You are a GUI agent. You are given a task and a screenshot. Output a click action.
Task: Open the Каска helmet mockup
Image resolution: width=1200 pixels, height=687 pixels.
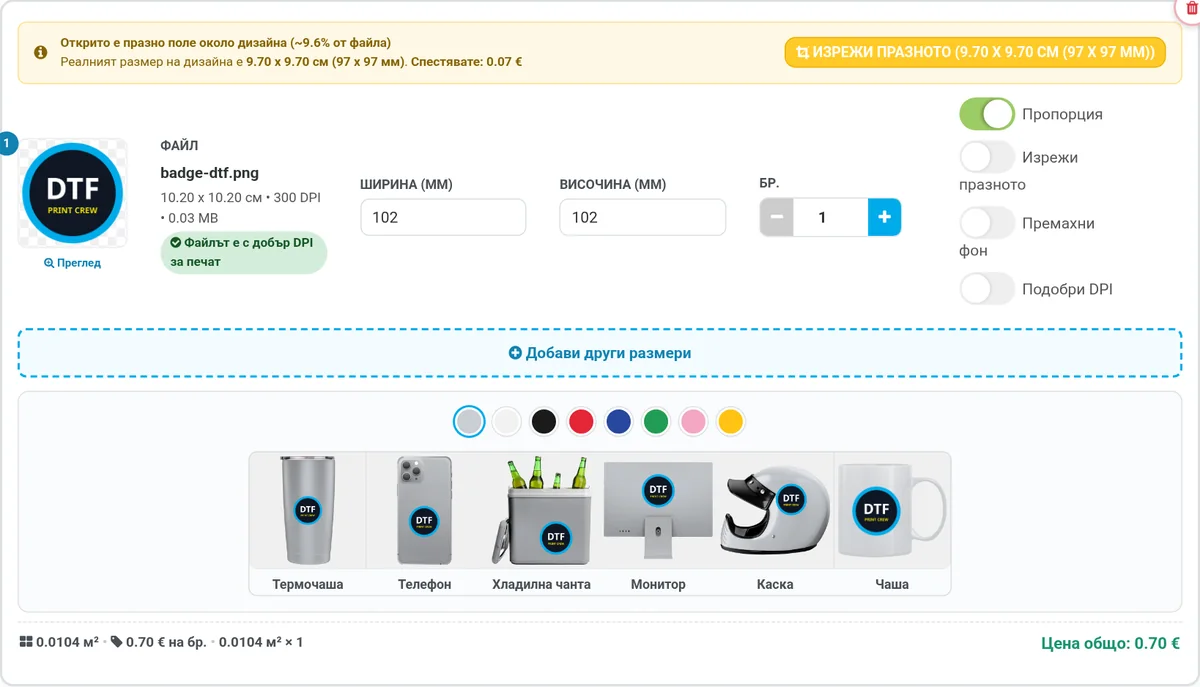click(775, 523)
